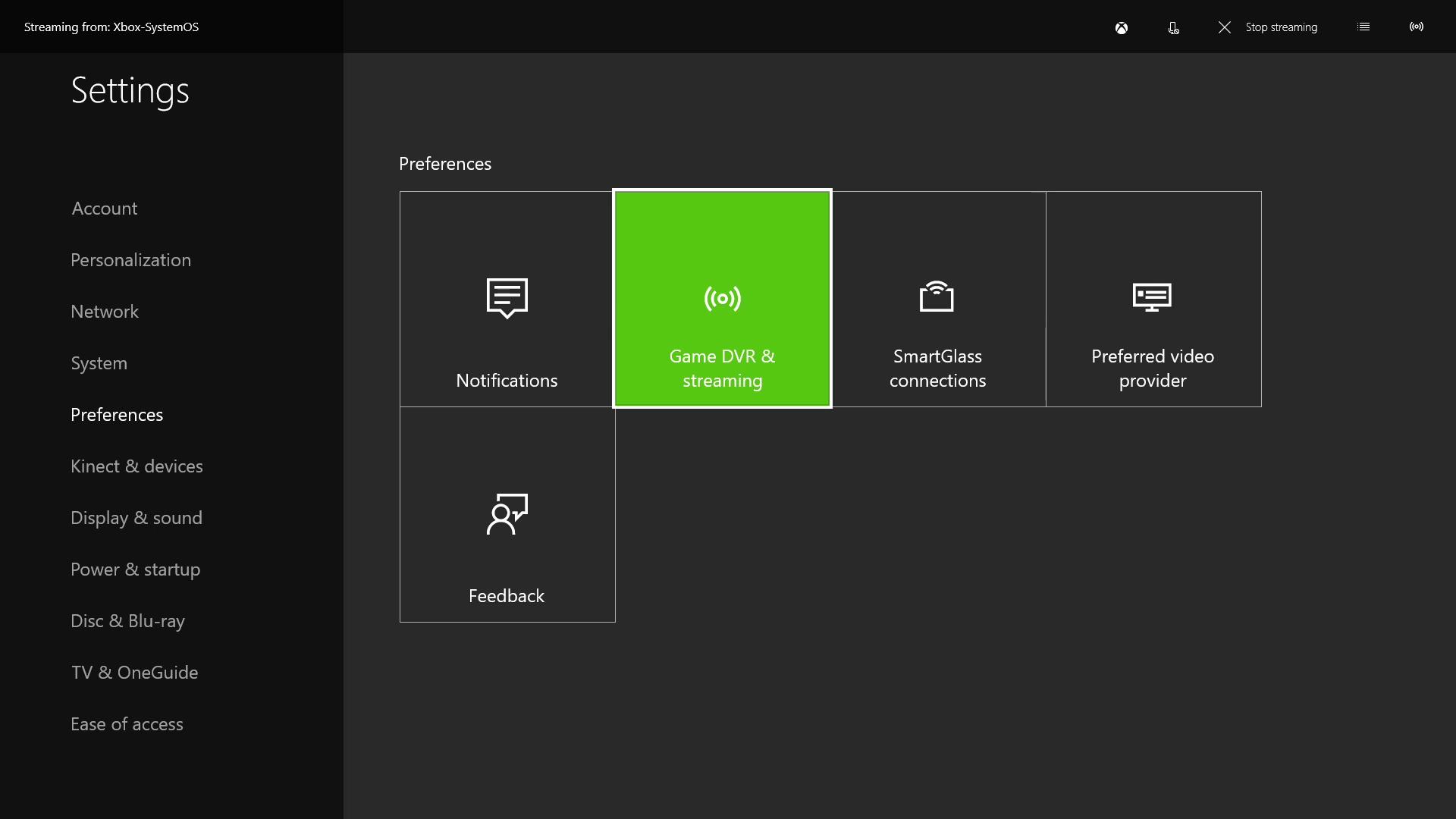Open Power & startup settings
This screenshot has height=819, width=1456.
coord(135,570)
